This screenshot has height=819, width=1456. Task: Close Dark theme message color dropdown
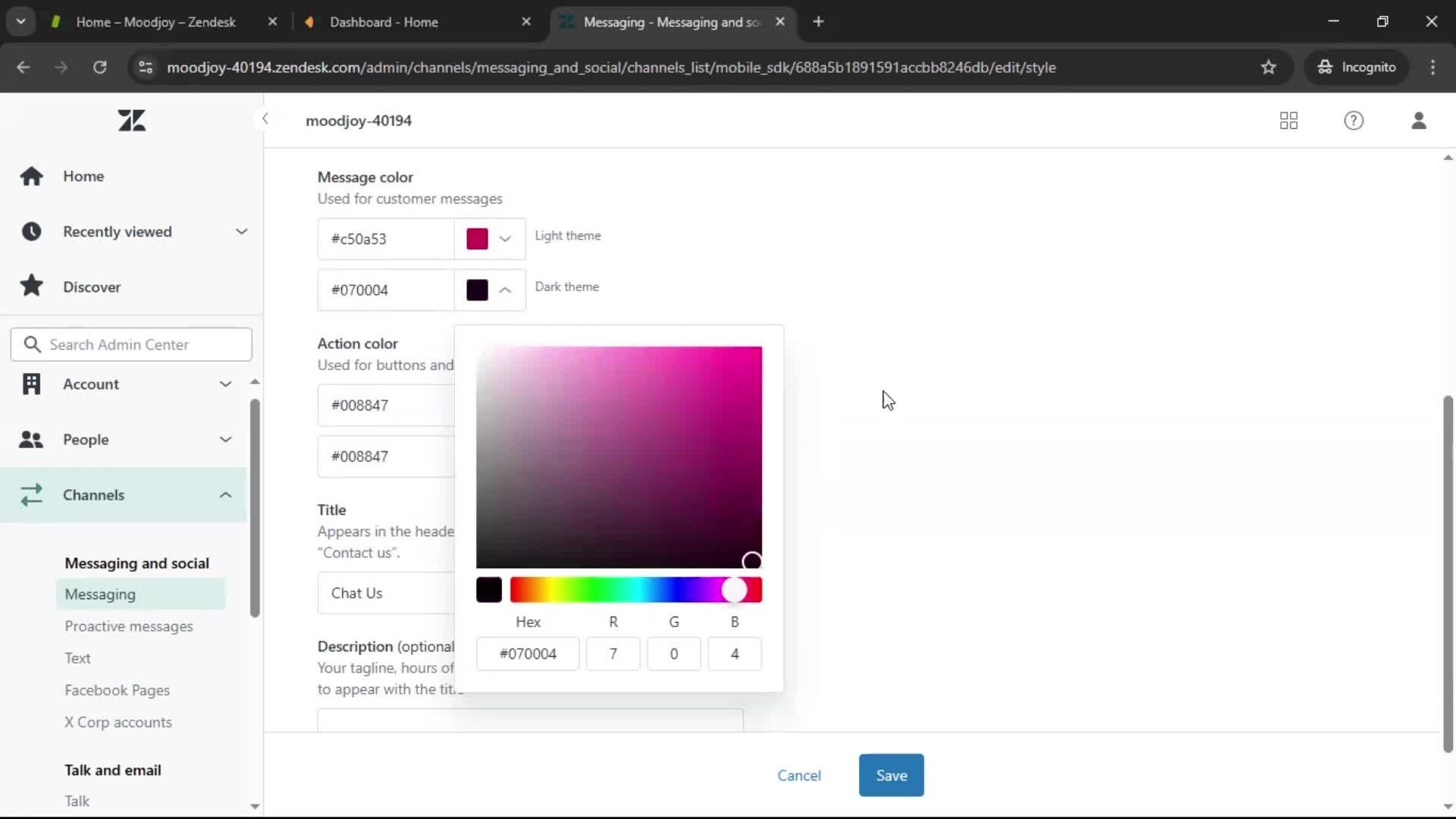coord(505,290)
